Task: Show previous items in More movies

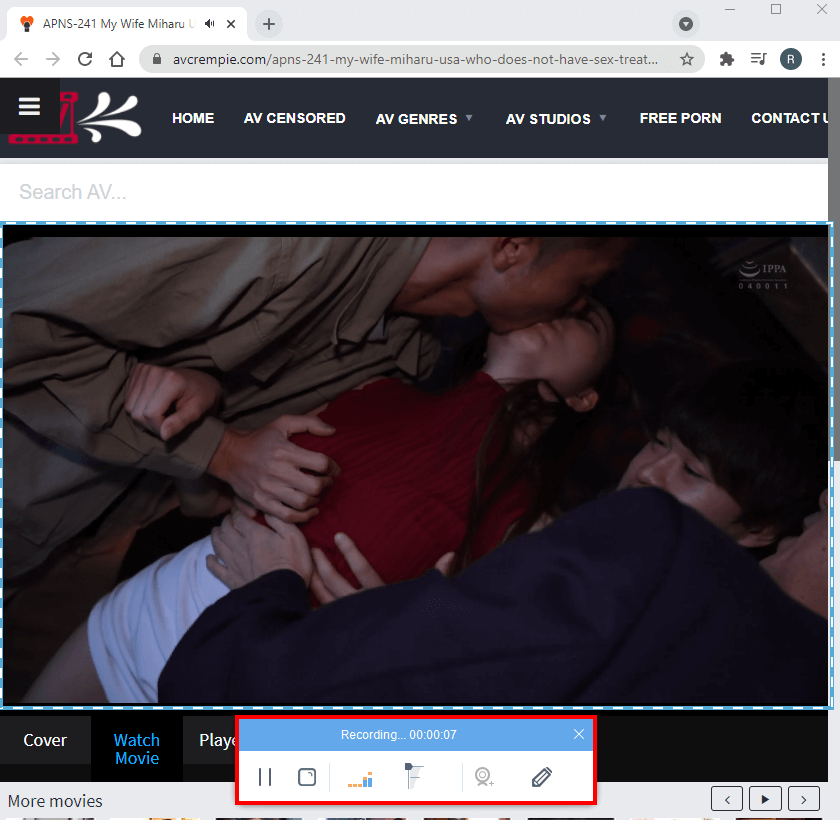Action: (727, 800)
